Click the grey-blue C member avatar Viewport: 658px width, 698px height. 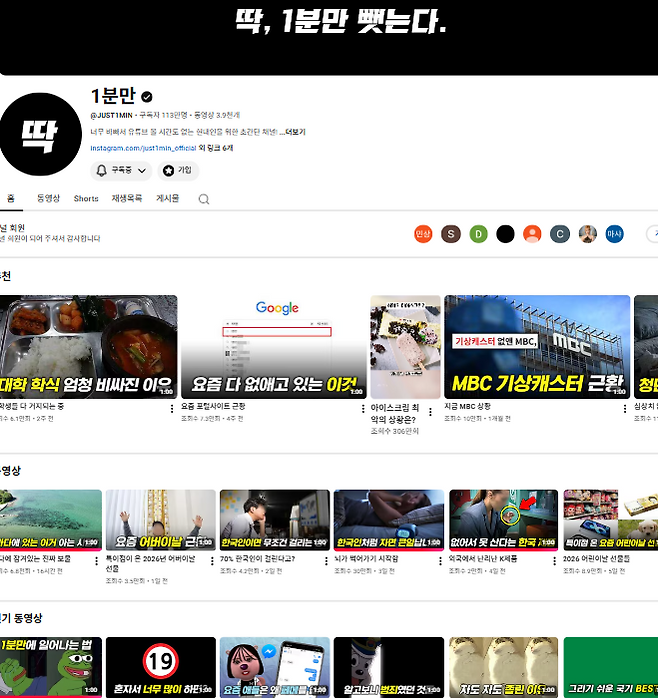pyautogui.click(x=560, y=234)
